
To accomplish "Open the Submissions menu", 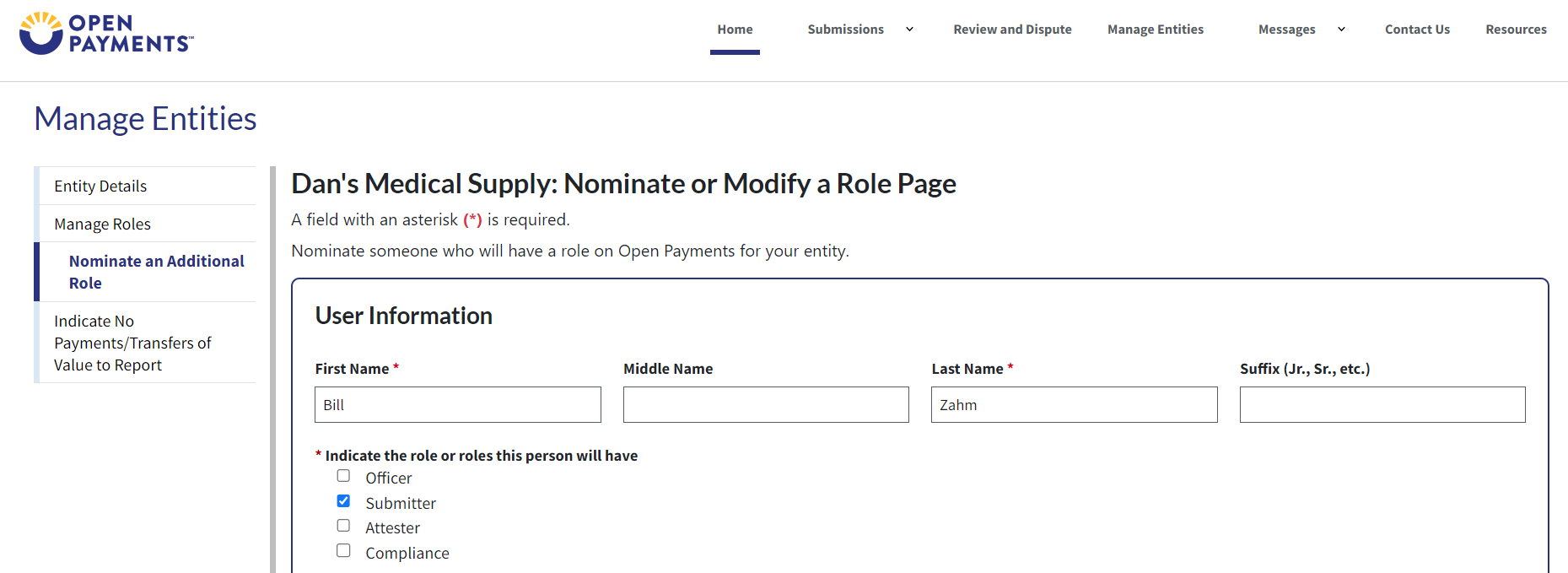I will (845, 30).
